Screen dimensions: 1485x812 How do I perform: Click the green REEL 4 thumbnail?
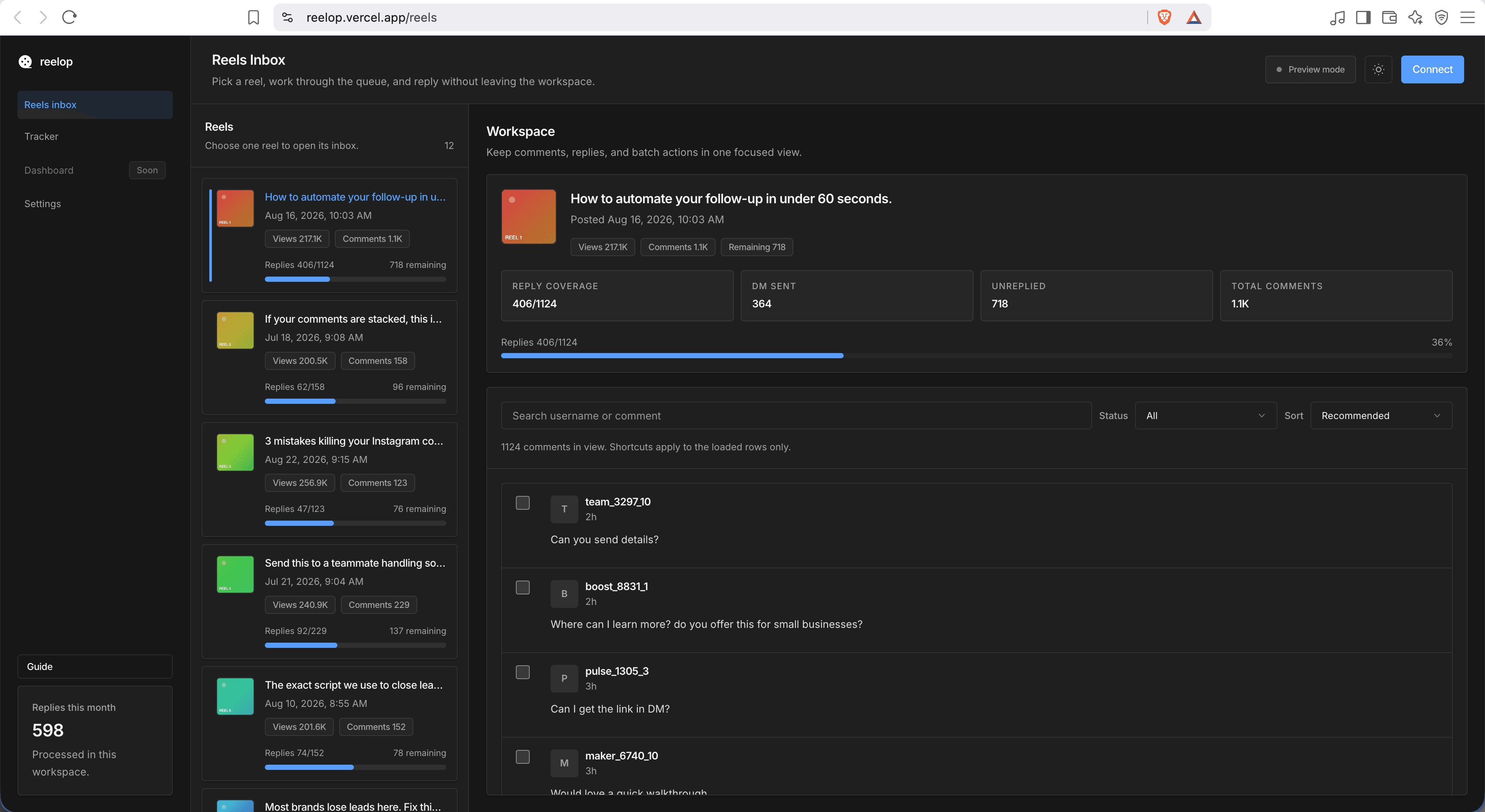[x=235, y=574]
